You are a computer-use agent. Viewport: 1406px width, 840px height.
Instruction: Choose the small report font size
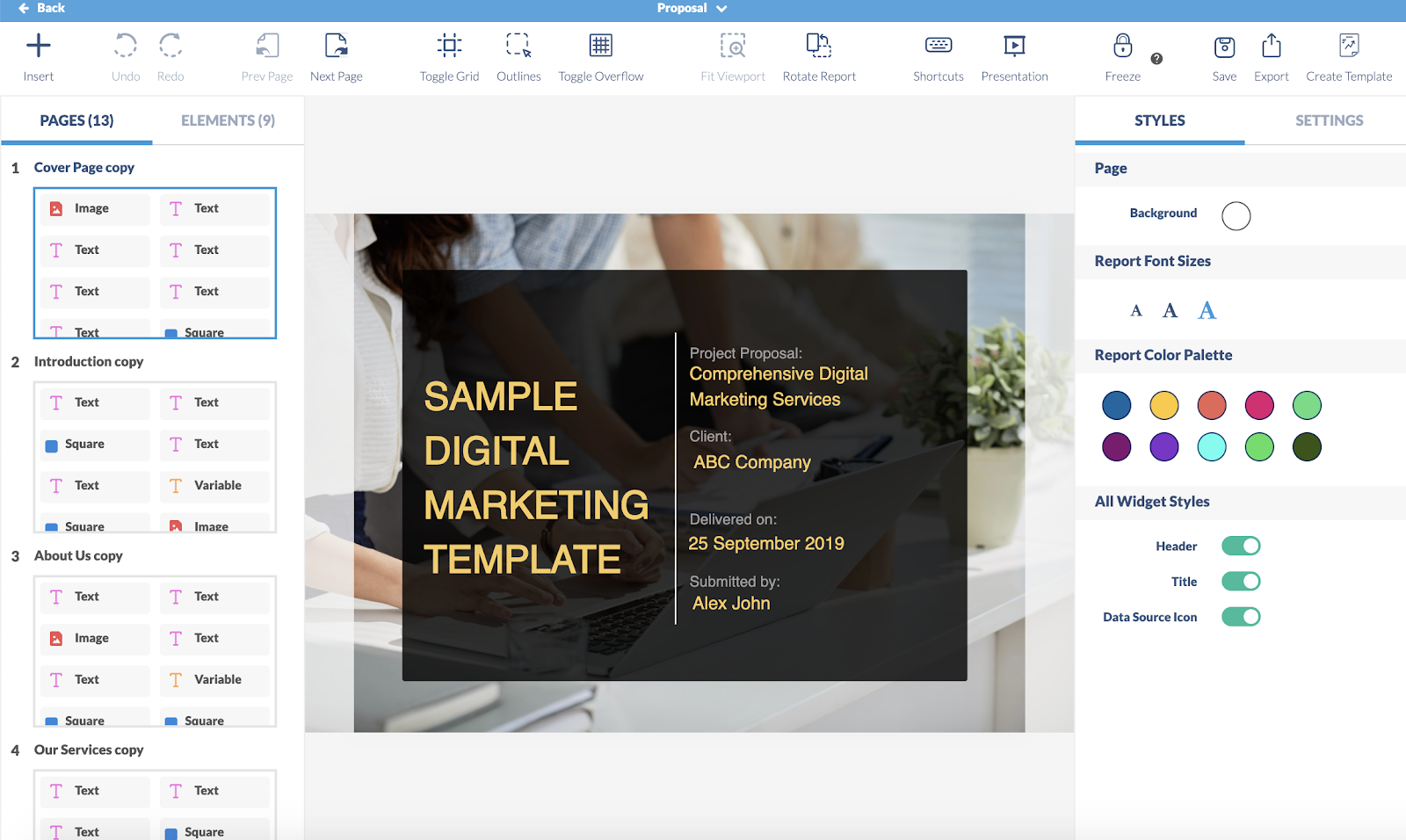1136,310
